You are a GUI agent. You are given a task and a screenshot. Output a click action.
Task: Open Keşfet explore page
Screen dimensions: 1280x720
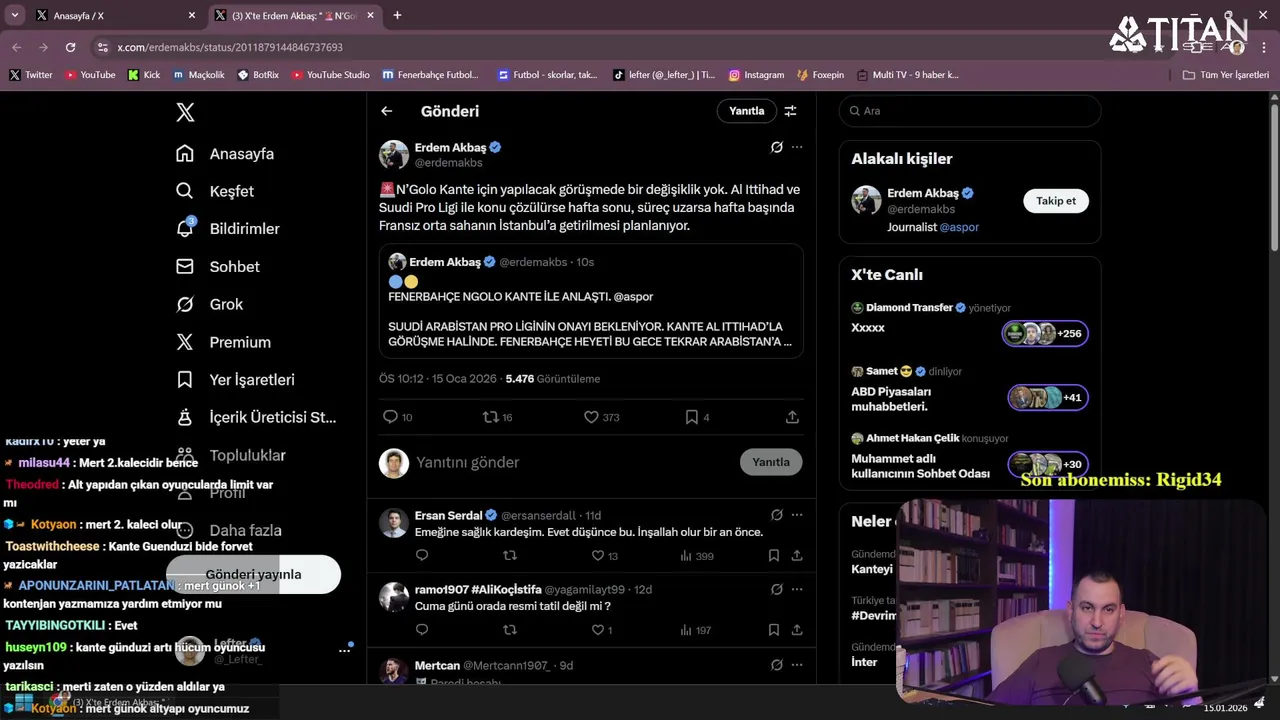coord(215,191)
